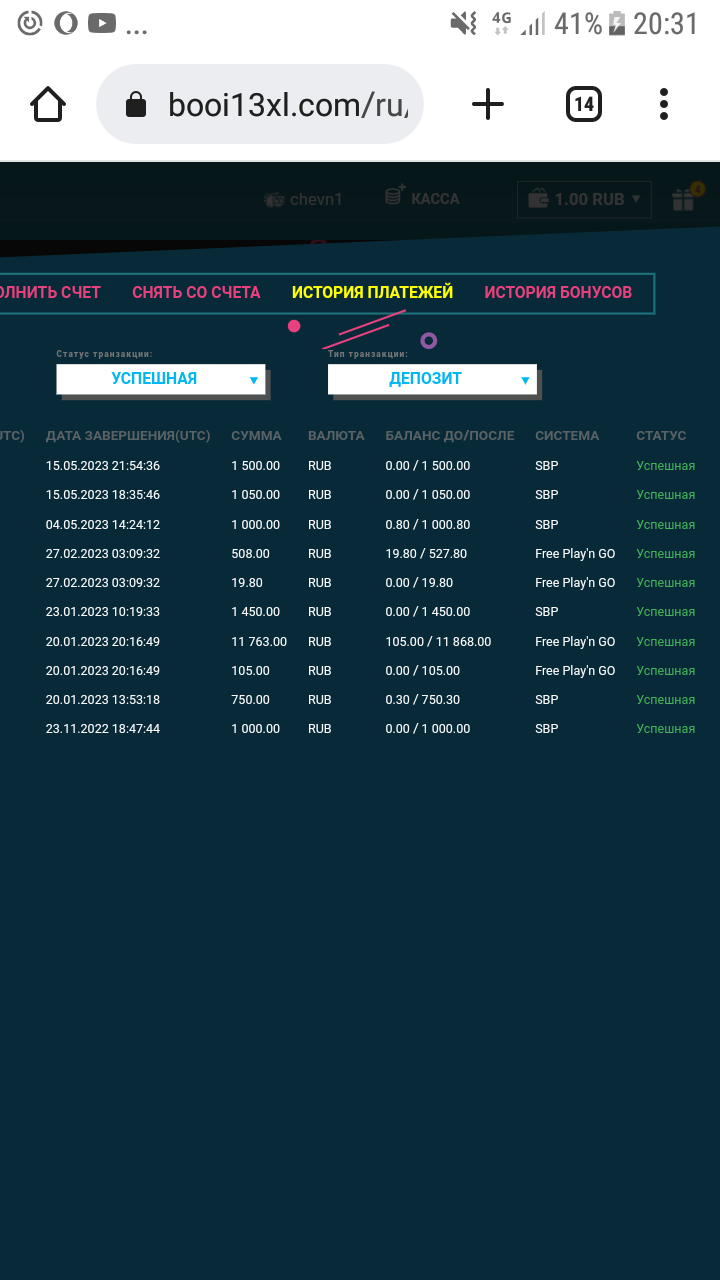Viewport: 720px width, 1280px height.
Task: Click the coins icon next to КАССА
Action: point(395,195)
